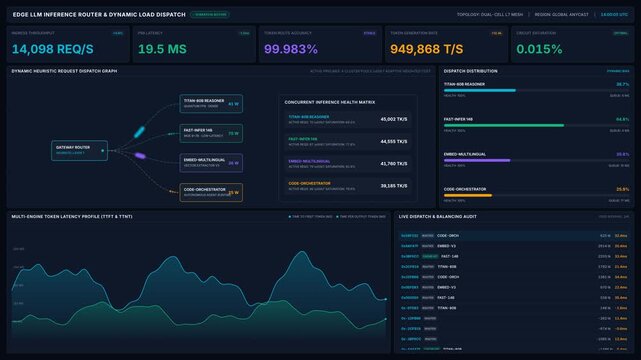Click the Titan-60B Reasoner distribution bar

[x=536, y=90]
